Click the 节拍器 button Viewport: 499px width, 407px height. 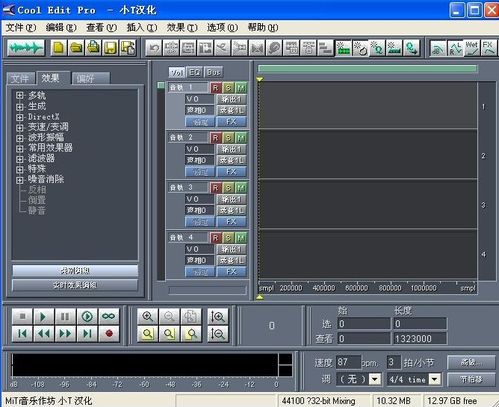point(471,379)
